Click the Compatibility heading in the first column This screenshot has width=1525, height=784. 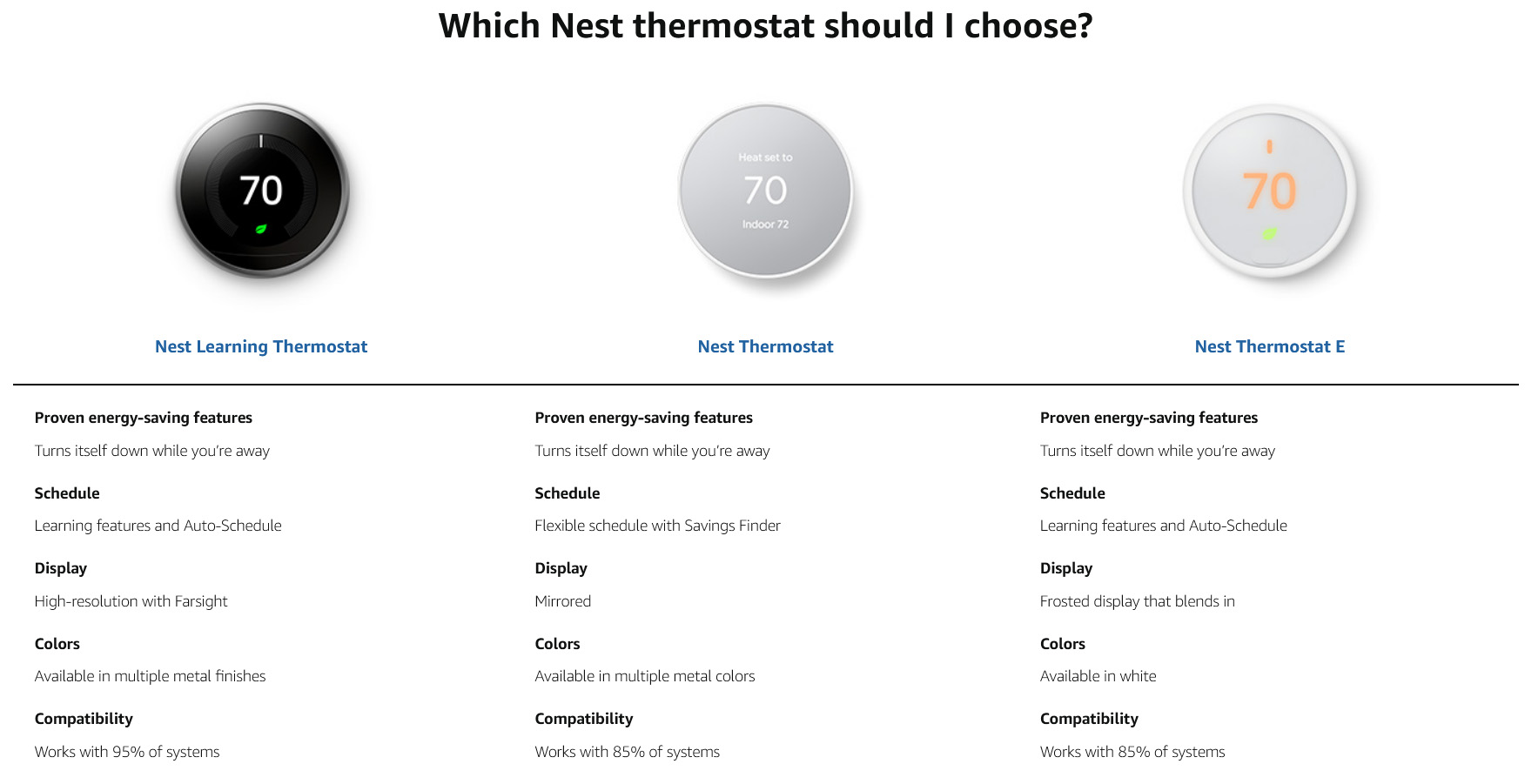tap(84, 719)
